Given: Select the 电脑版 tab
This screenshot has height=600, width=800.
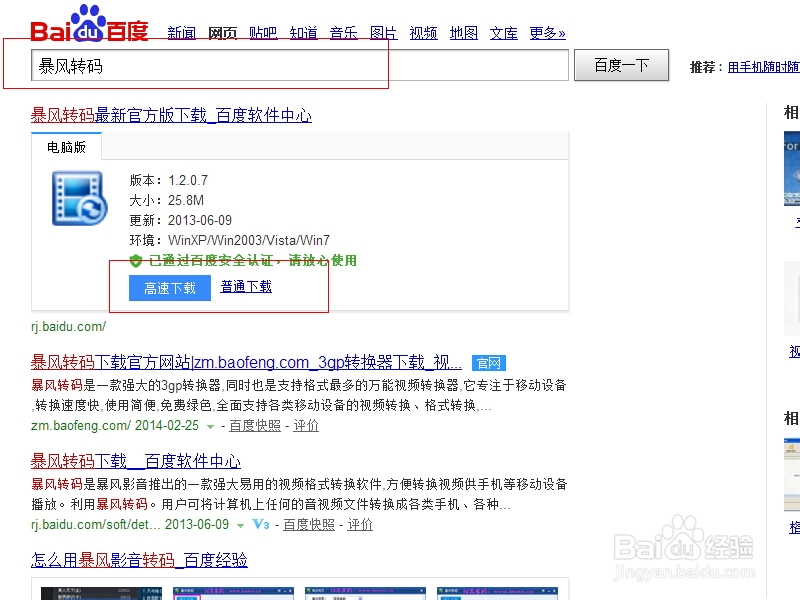Looking at the screenshot, I should pyautogui.click(x=66, y=147).
